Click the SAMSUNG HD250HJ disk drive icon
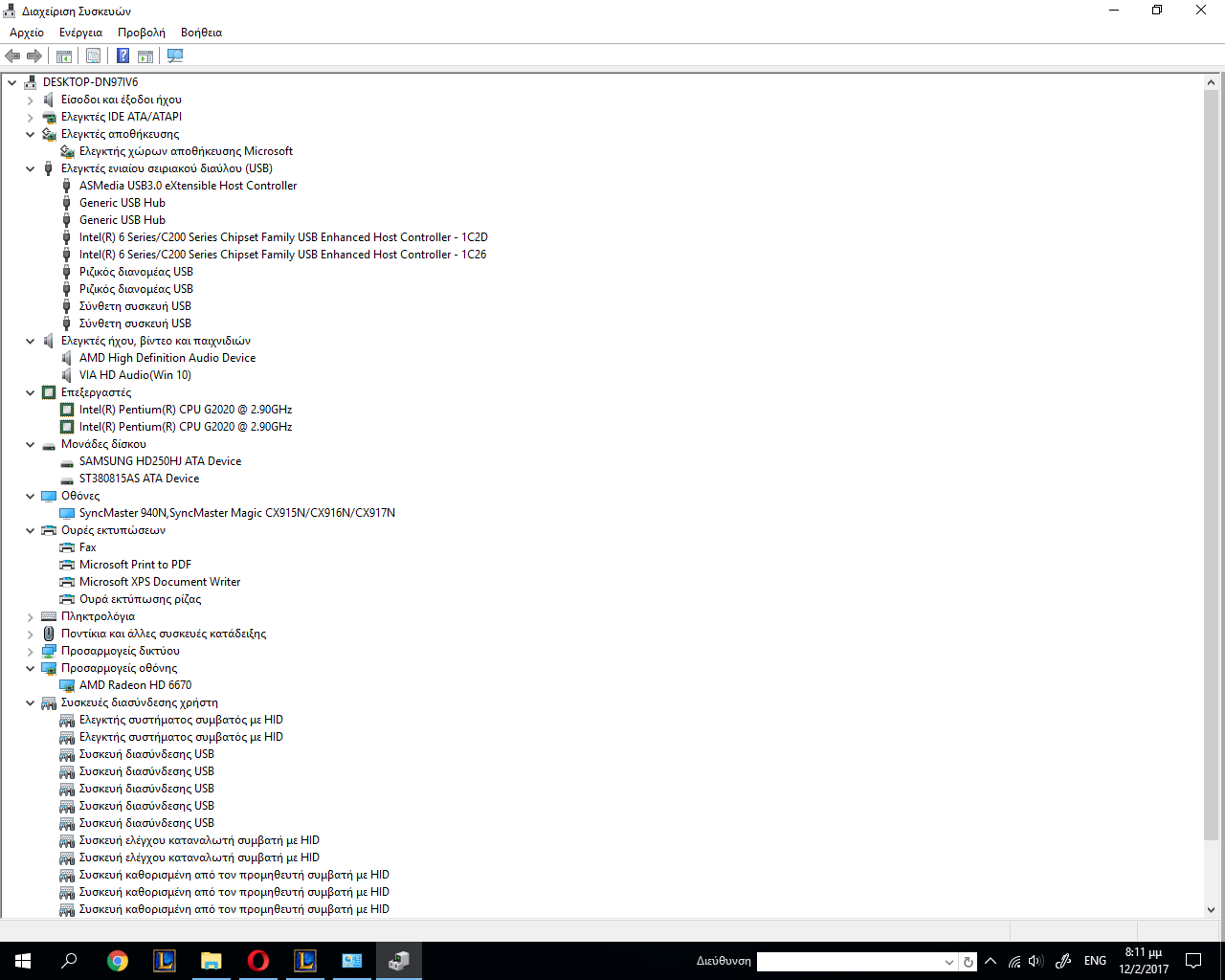 tap(67, 461)
